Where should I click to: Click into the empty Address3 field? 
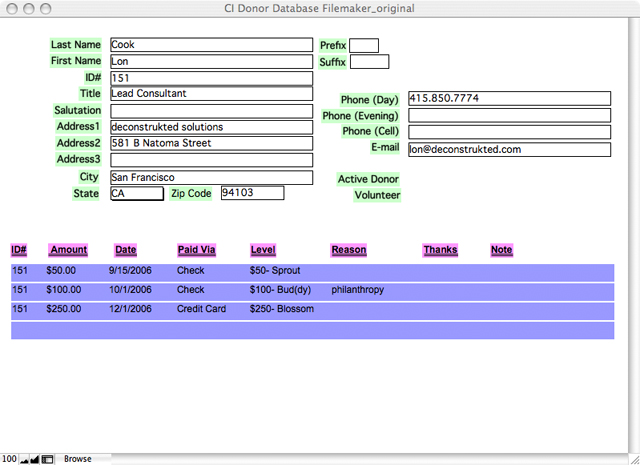(x=210, y=160)
